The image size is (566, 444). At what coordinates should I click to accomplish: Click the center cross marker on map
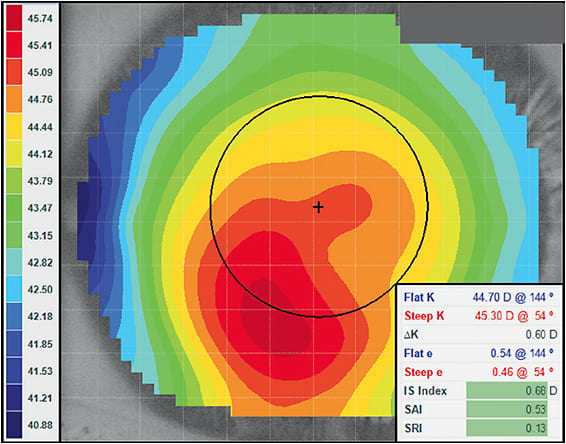318,207
